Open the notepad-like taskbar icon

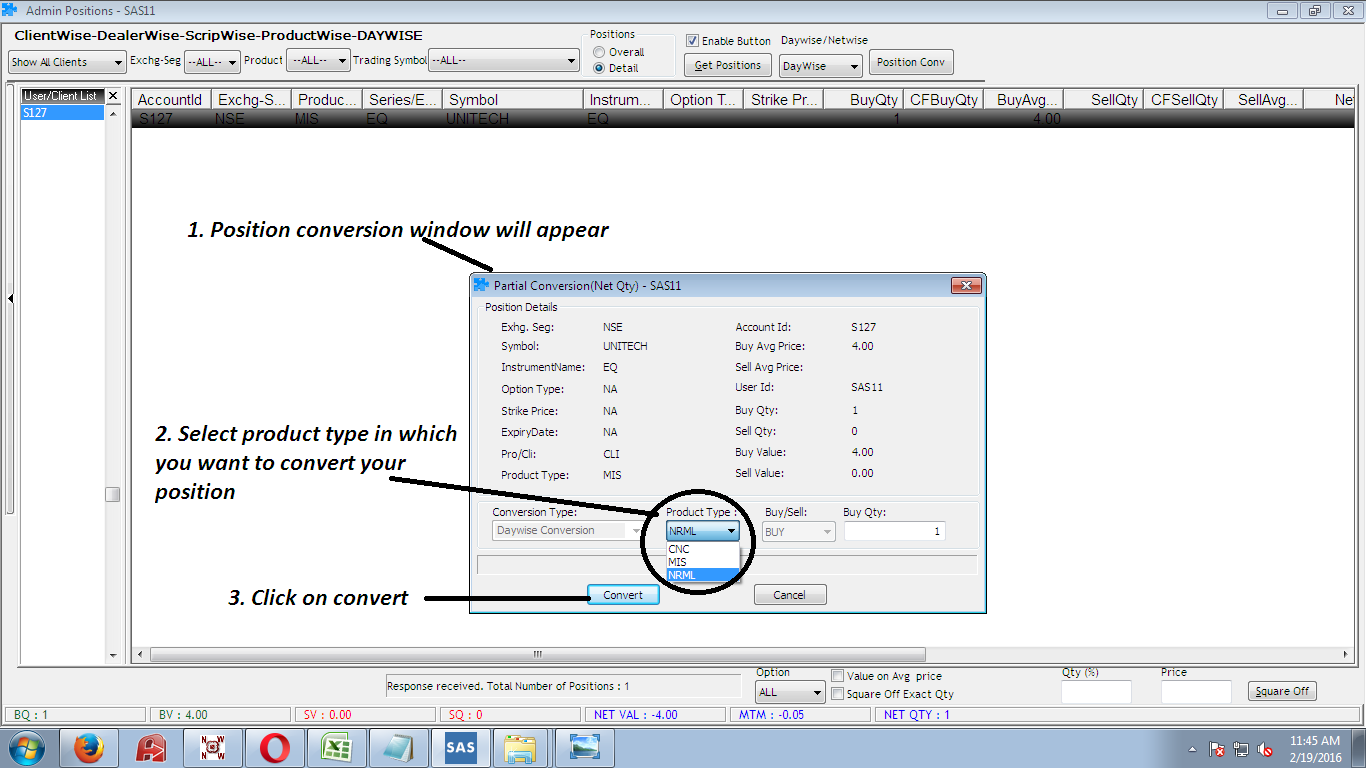click(398, 748)
